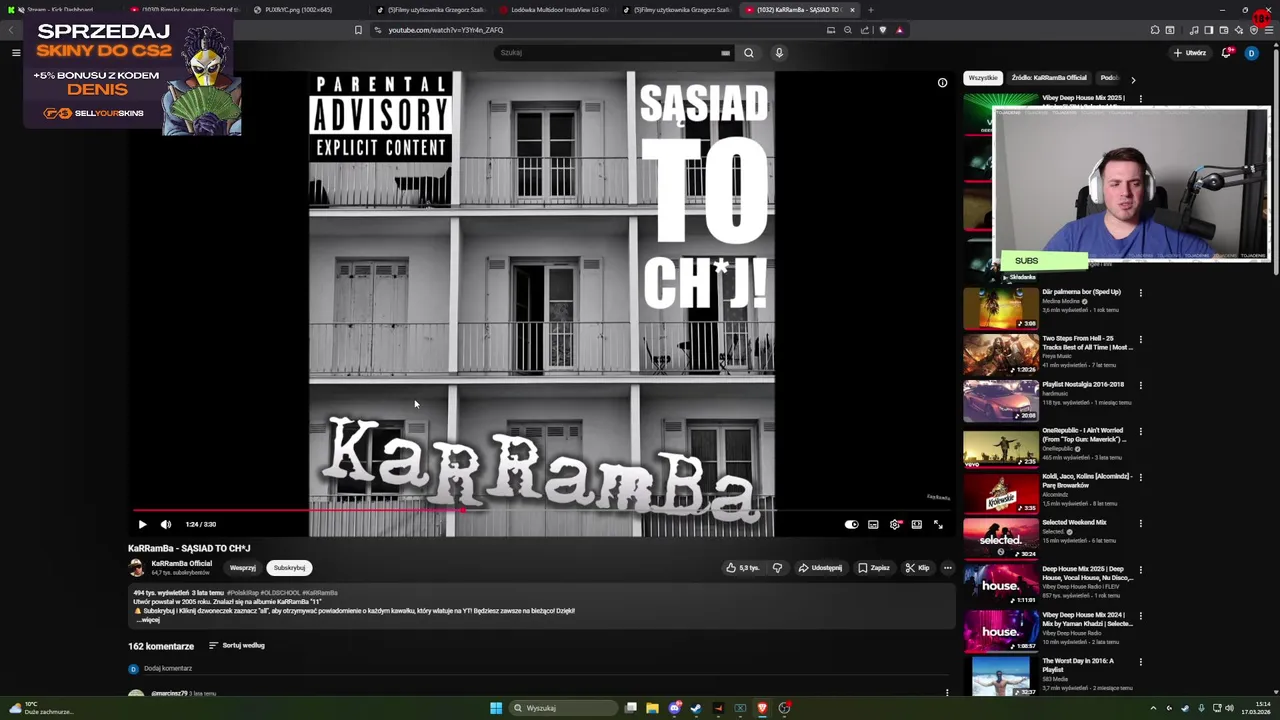
Task: Switch to the Stream - Kick Dashboard tab
Action: [x=58, y=10]
